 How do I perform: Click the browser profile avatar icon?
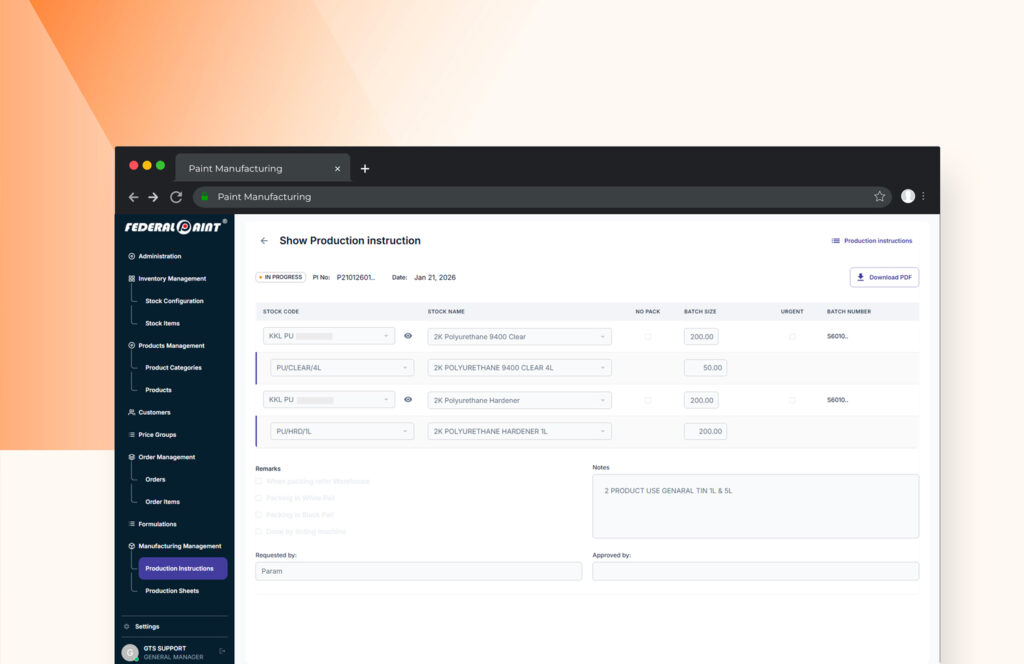(907, 197)
